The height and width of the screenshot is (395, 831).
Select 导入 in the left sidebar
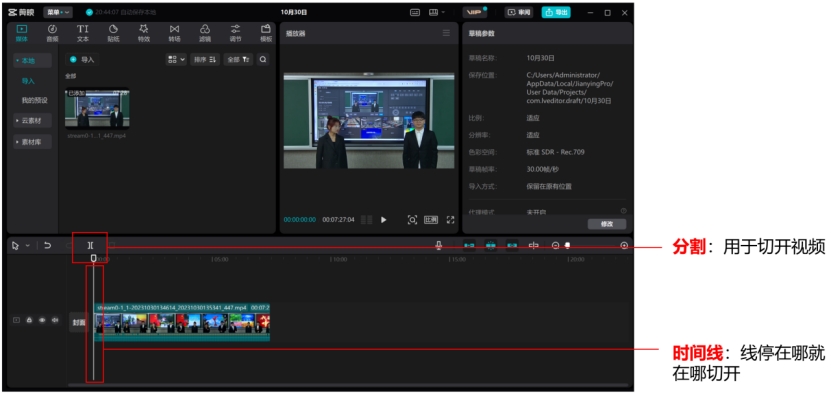point(28,81)
